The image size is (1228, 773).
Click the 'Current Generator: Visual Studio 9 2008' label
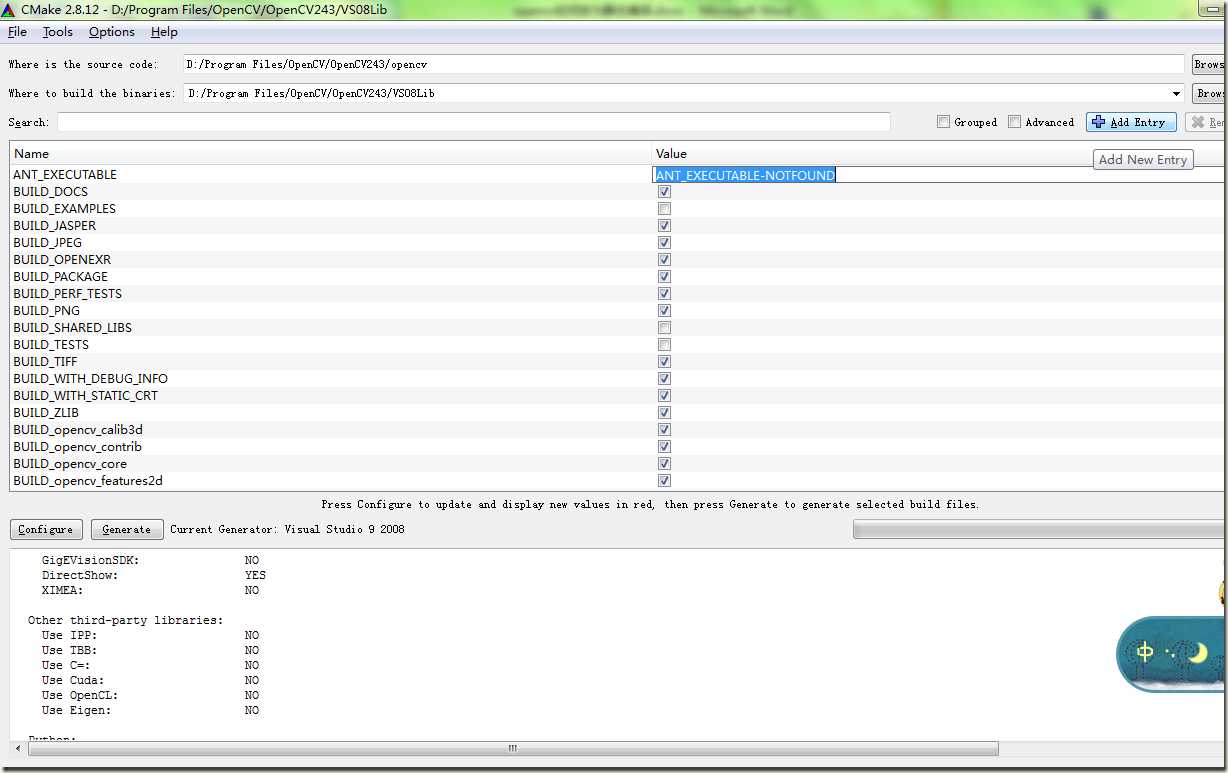click(287, 529)
